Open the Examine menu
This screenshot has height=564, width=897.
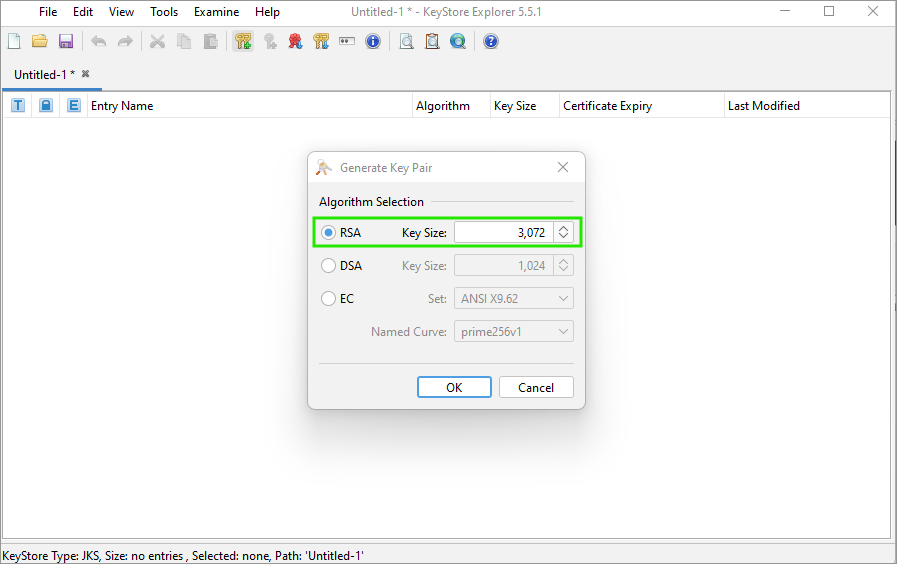216,12
